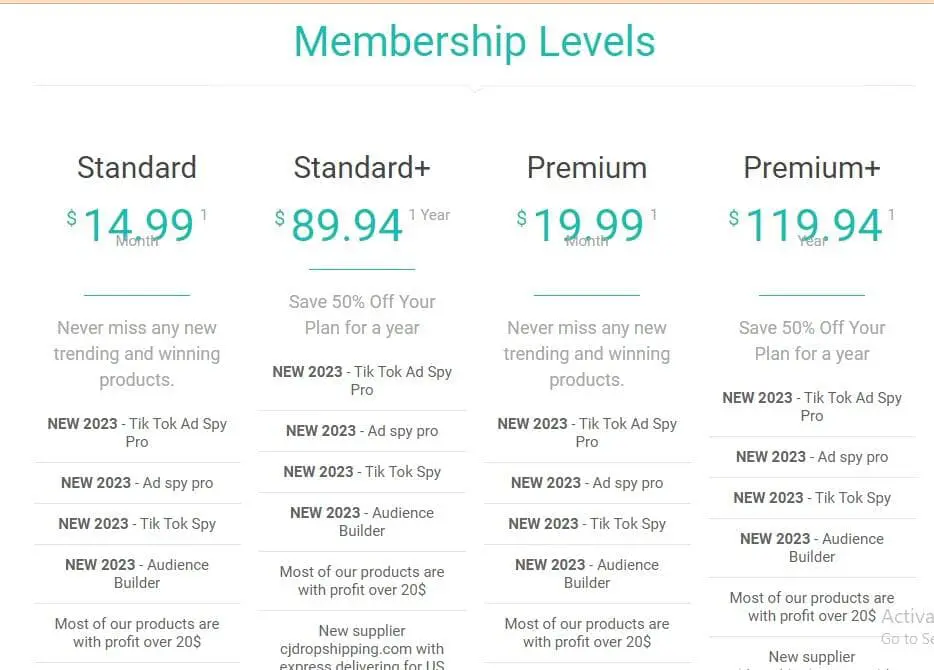Click Ad spy pro feature under Premium+
Viewport: 934px width, 670px height.
[812, 457]
